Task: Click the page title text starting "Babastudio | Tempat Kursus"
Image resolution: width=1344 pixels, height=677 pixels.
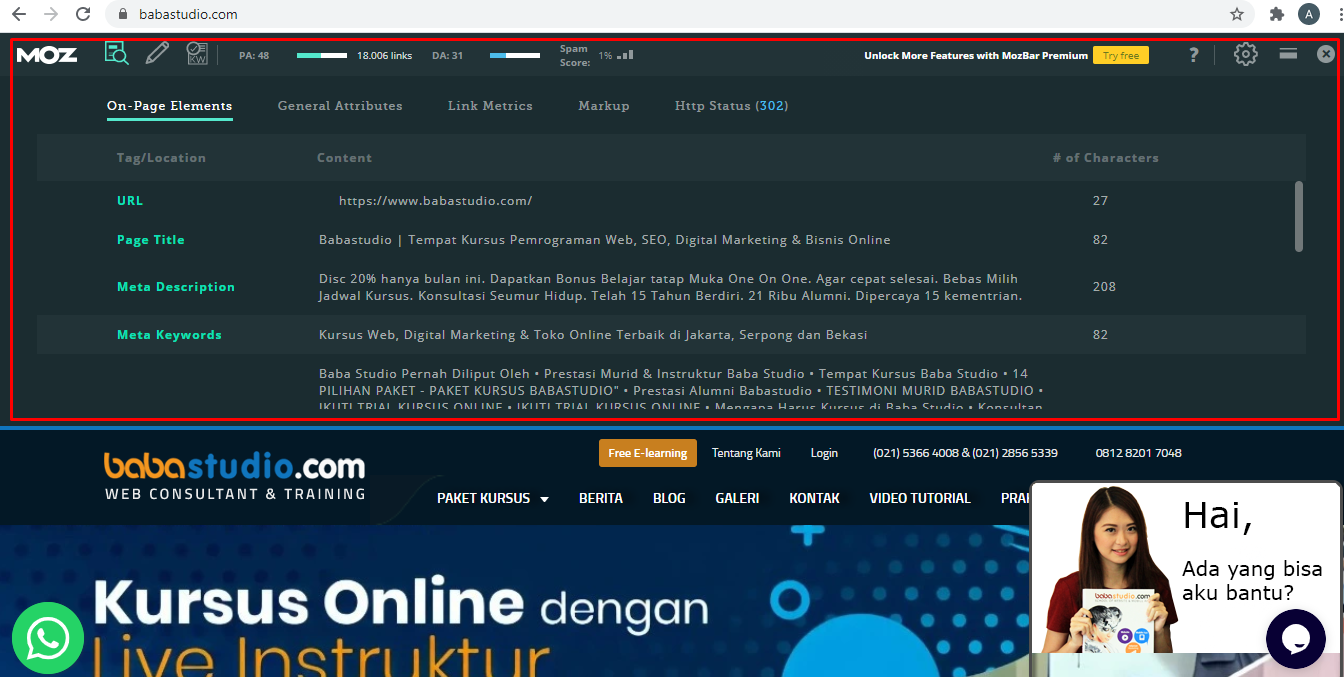Action: pyautogui.click(x=604, y=240)
